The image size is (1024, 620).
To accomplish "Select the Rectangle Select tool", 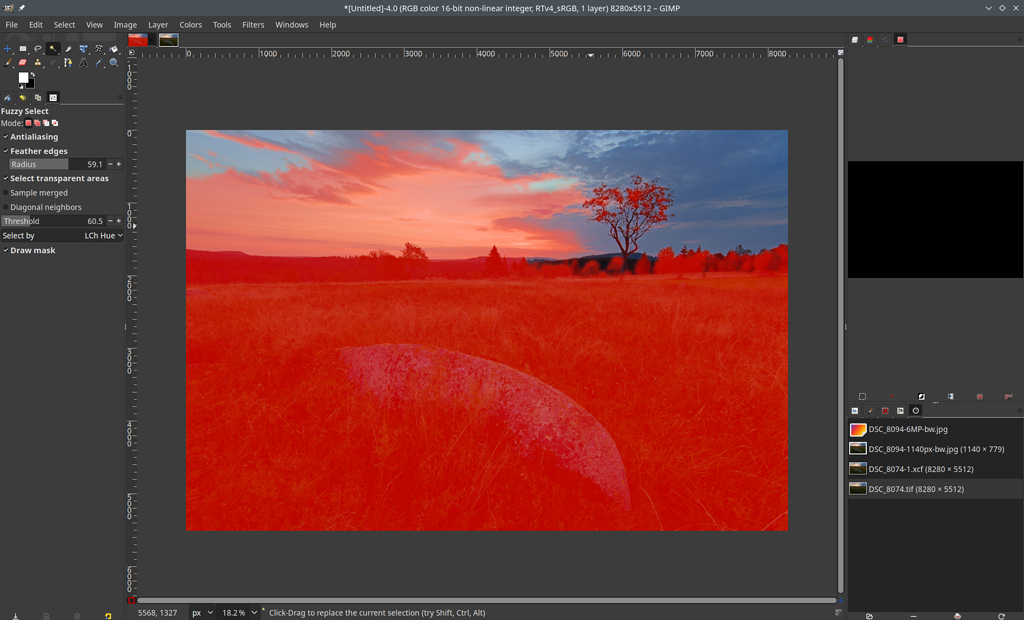I will pos(23,49).
